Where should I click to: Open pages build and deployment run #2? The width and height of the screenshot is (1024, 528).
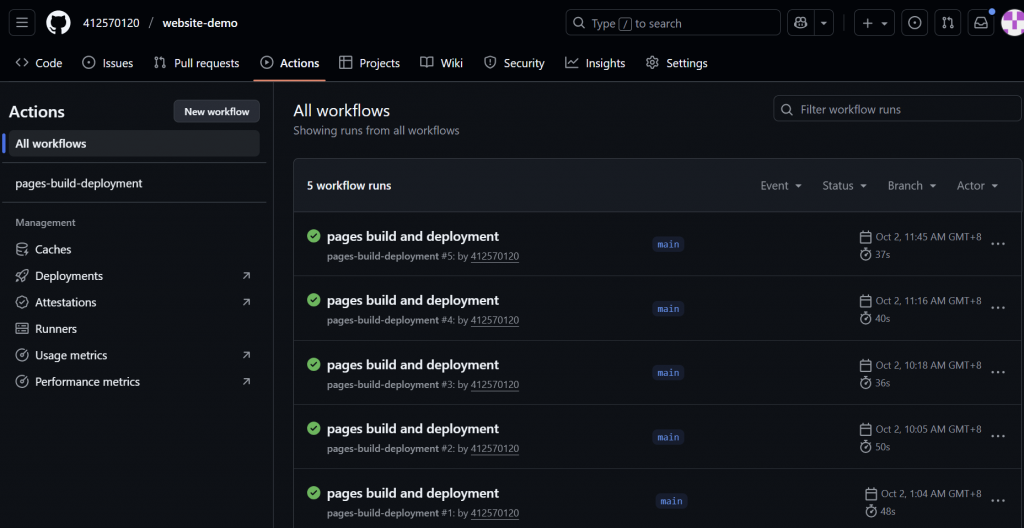(413, 429)
